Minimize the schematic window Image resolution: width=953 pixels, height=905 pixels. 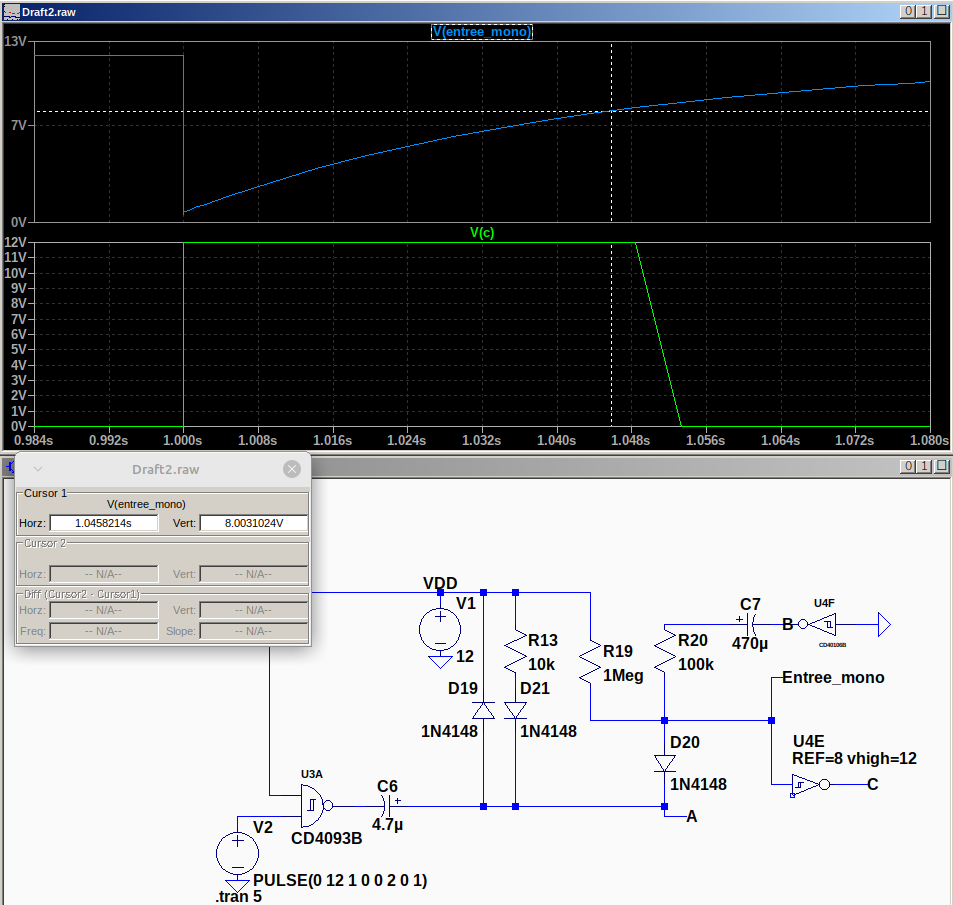(907, 466)
